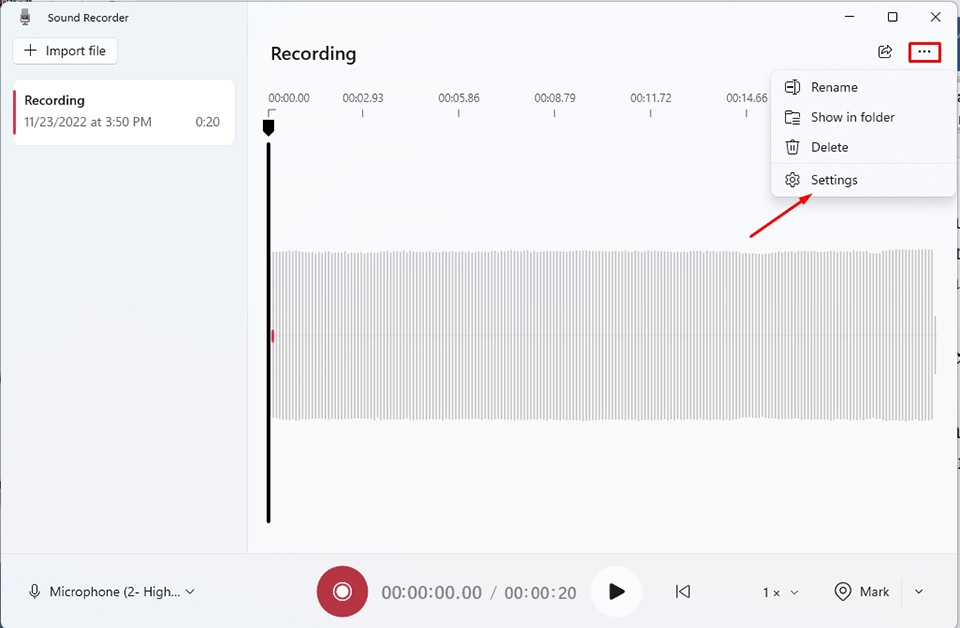Screen dimensions: 960x628
Task: Click the playhead handle on timeline
Action: coord(268,127)
